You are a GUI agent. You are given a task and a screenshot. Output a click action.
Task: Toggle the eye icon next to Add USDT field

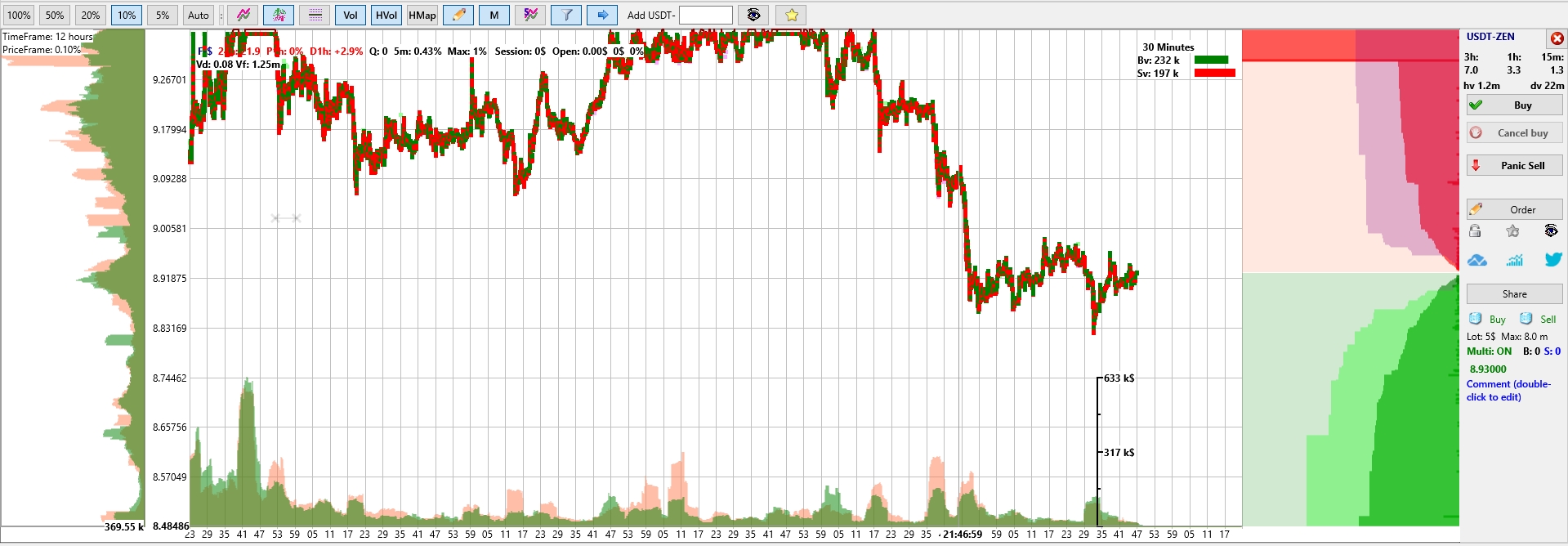pyautogui.click(x=753, y=15)
